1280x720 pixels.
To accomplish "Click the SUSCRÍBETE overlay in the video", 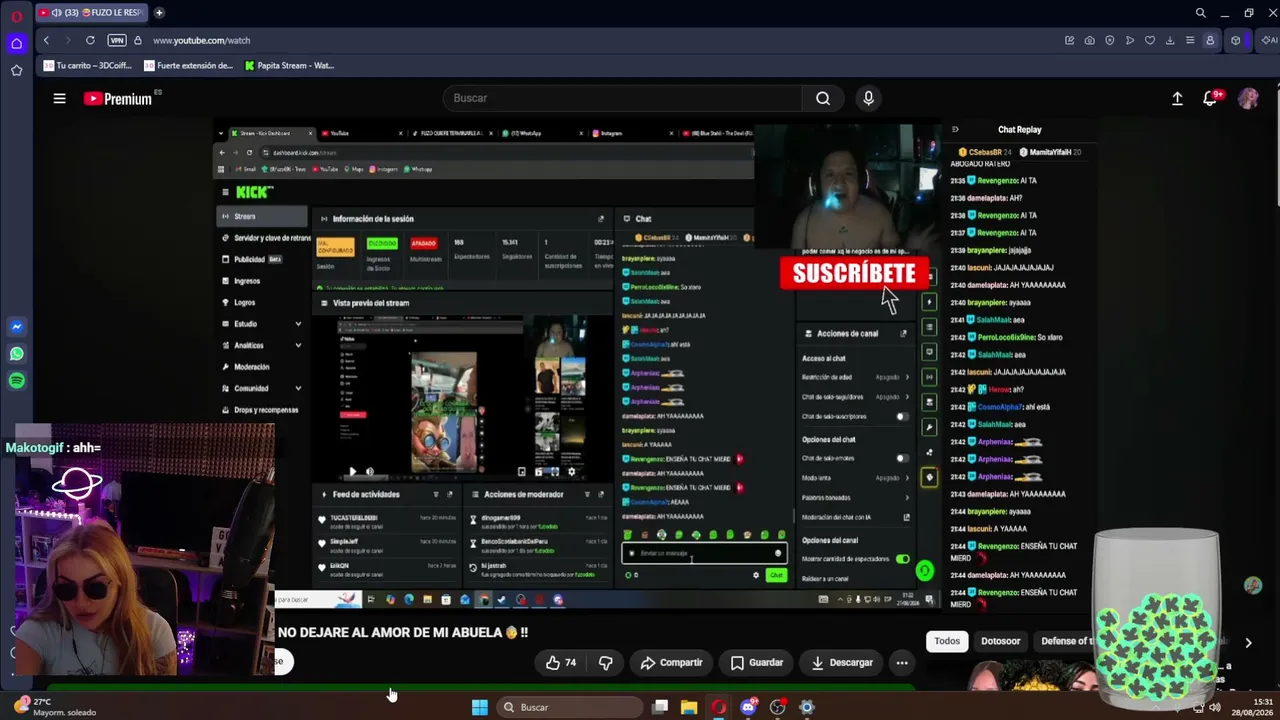I will pyautogui.click(x=854, y=273).
